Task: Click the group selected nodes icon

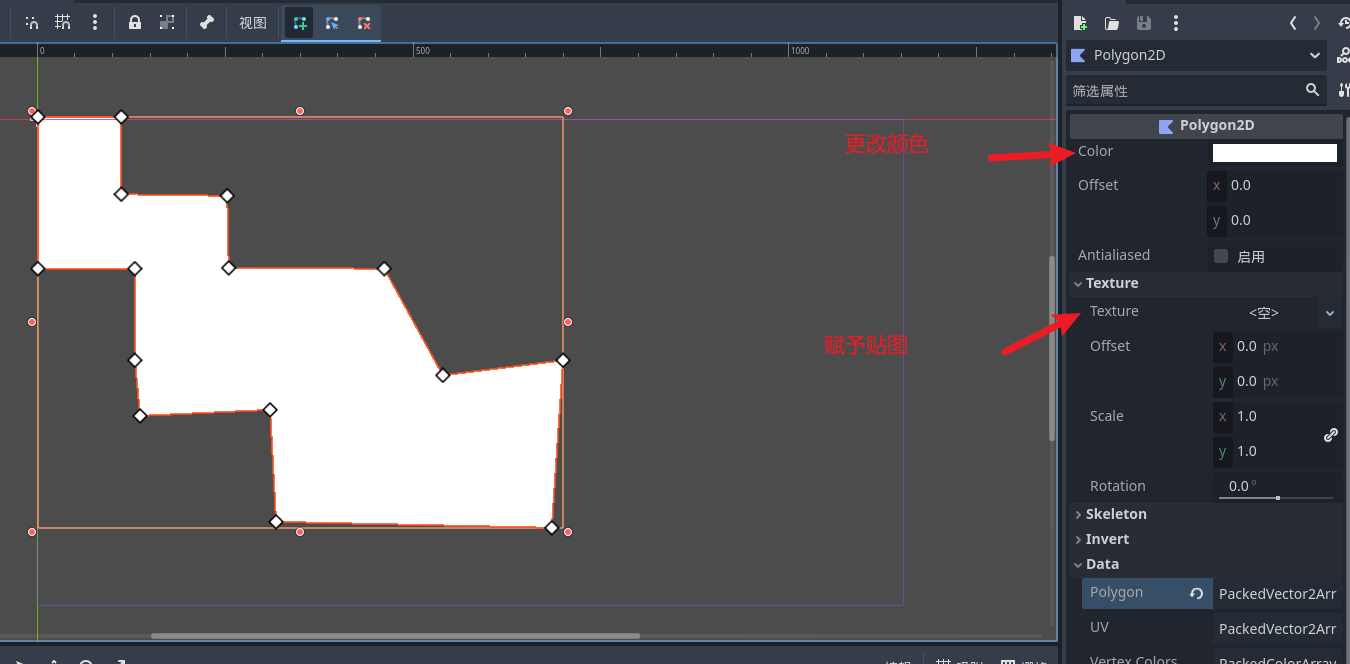Action: click(x=167, y=22)
